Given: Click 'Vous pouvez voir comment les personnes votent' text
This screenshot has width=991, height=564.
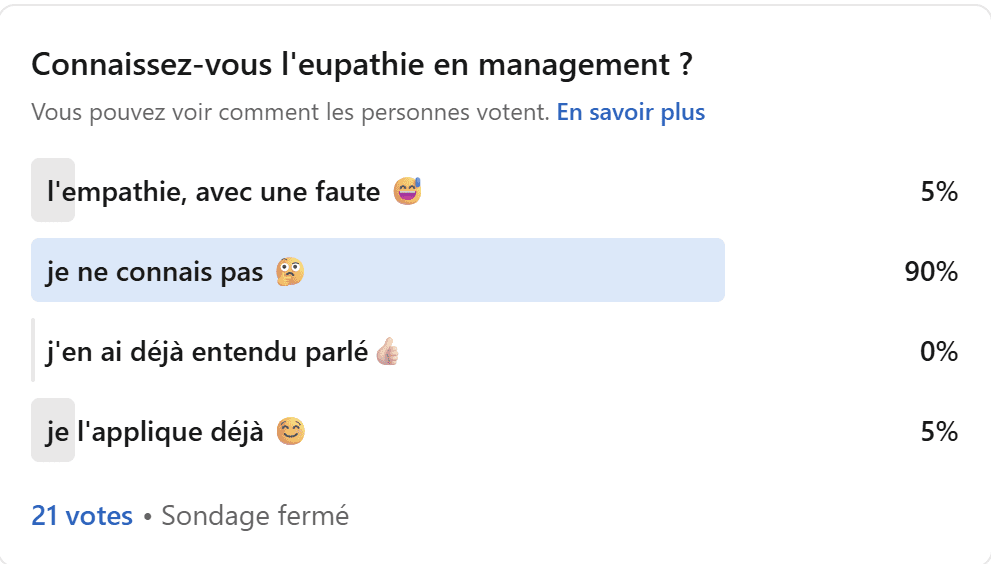Looking at the screenshot, I should [290, 112].
